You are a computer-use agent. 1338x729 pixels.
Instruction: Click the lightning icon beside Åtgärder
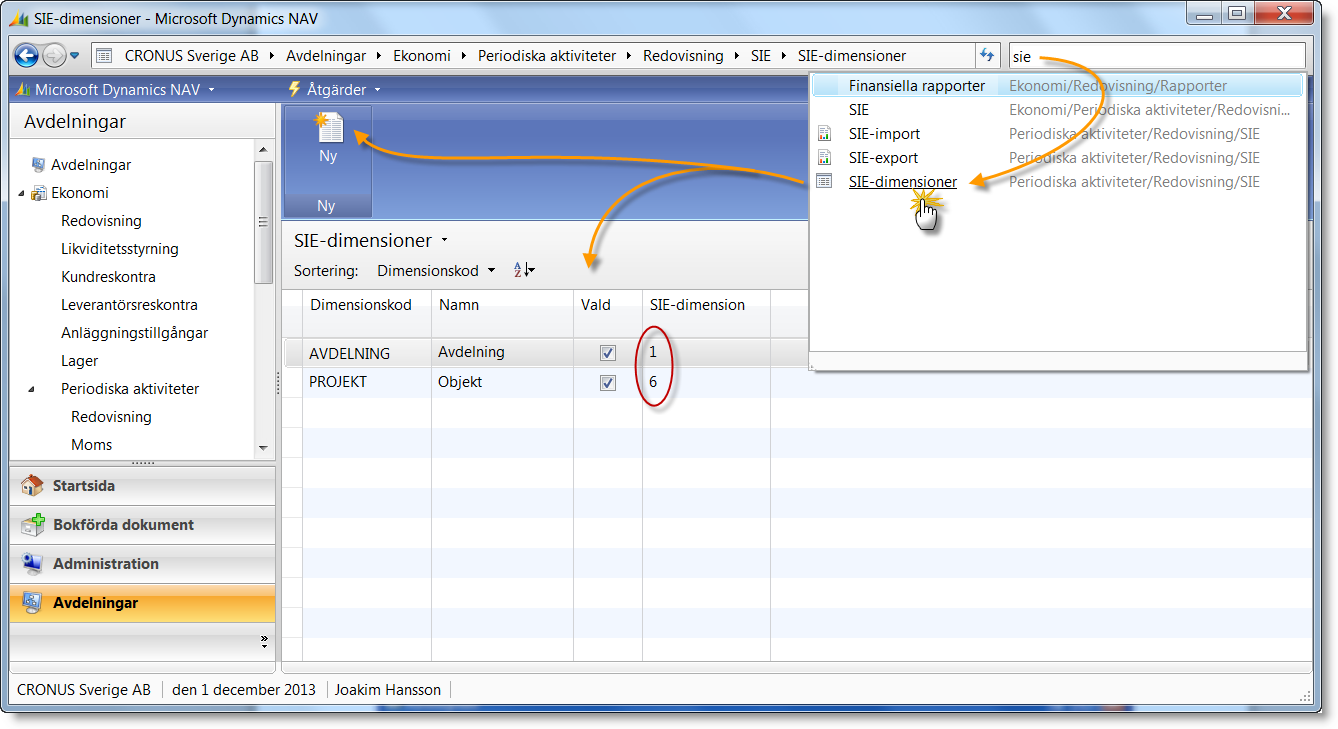(x=294, y=89)
